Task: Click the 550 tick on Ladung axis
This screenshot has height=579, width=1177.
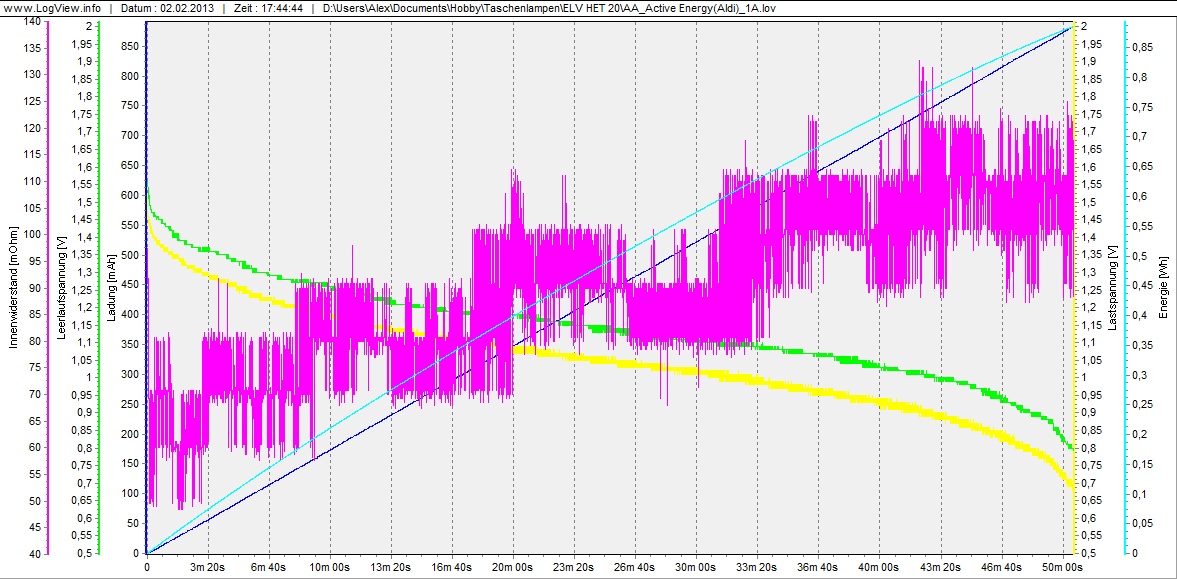Action: tap(131, 225)
